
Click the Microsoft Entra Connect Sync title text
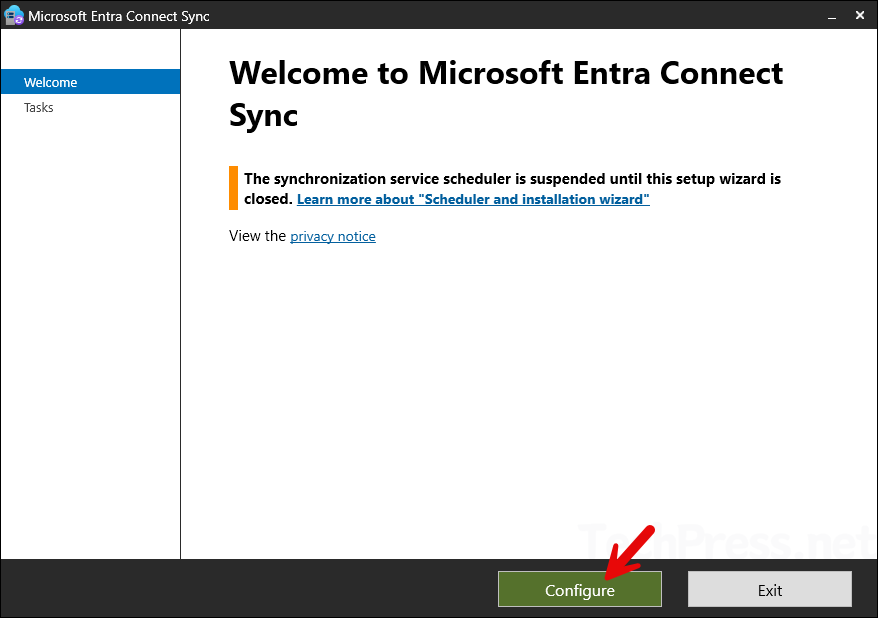point(119,16)
